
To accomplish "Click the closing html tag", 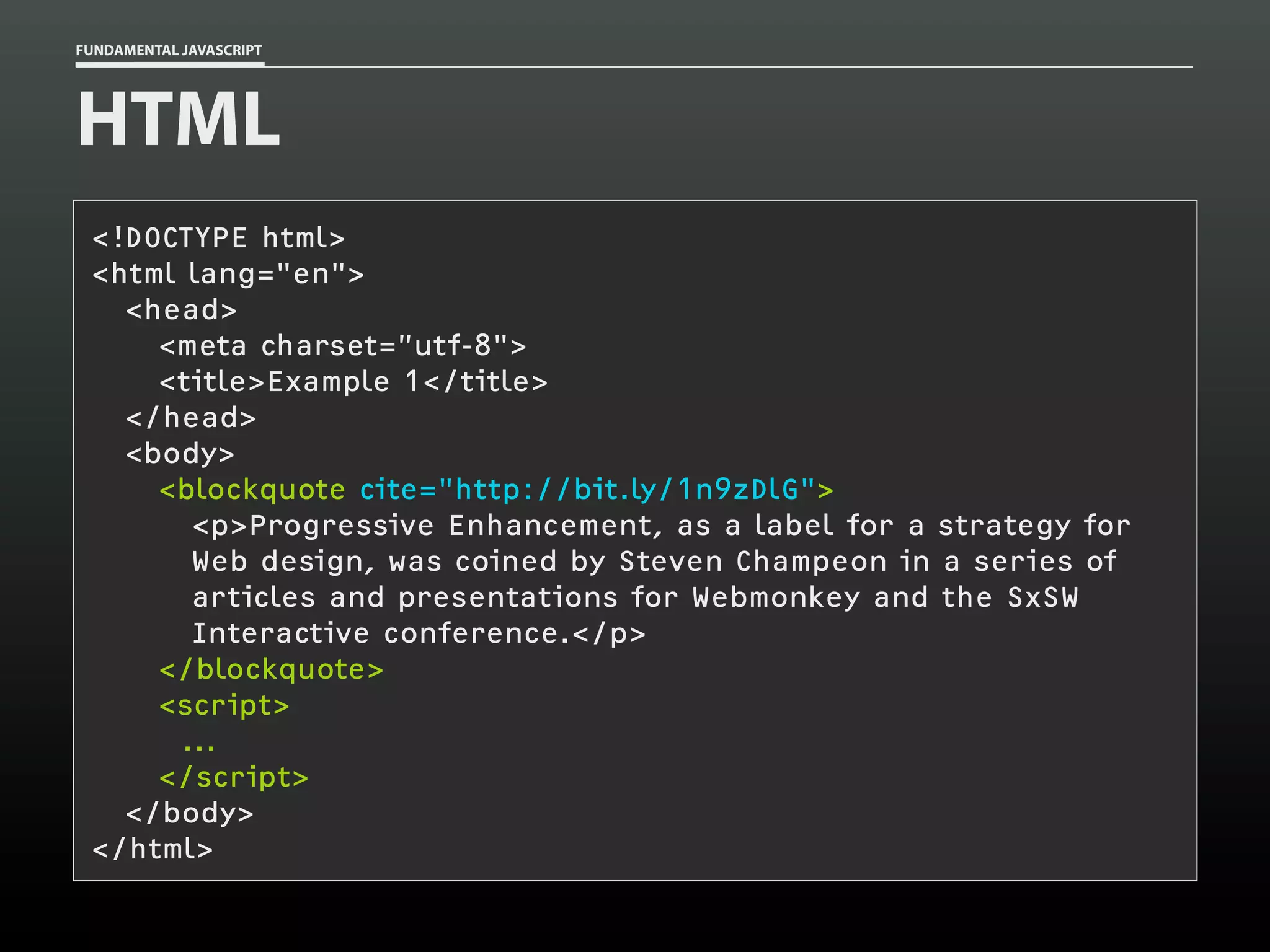I will coord(153,850).
